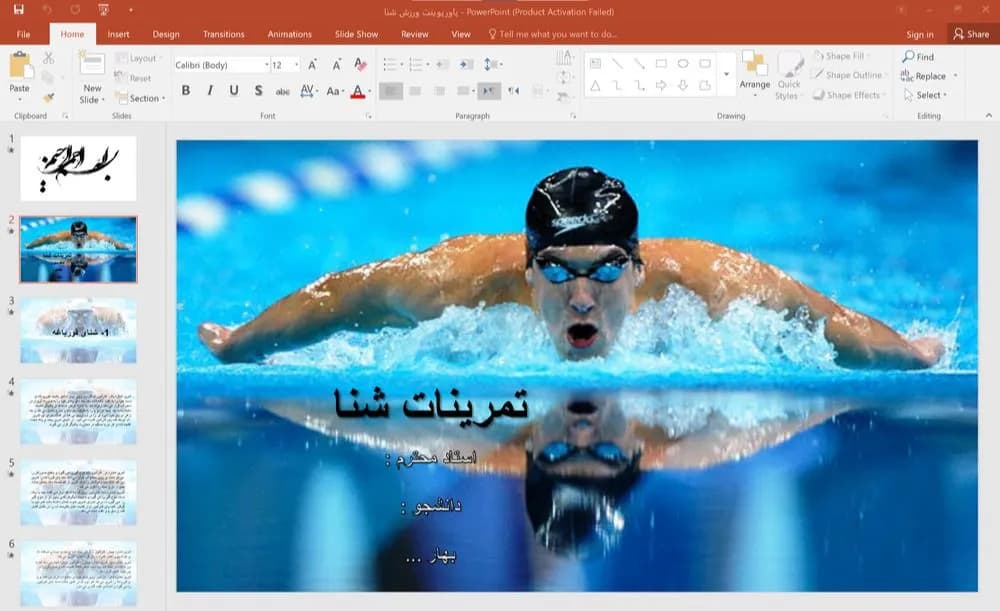The image size is (1000, 611).
Task: Click the Share button
Action: click(971, 34)
